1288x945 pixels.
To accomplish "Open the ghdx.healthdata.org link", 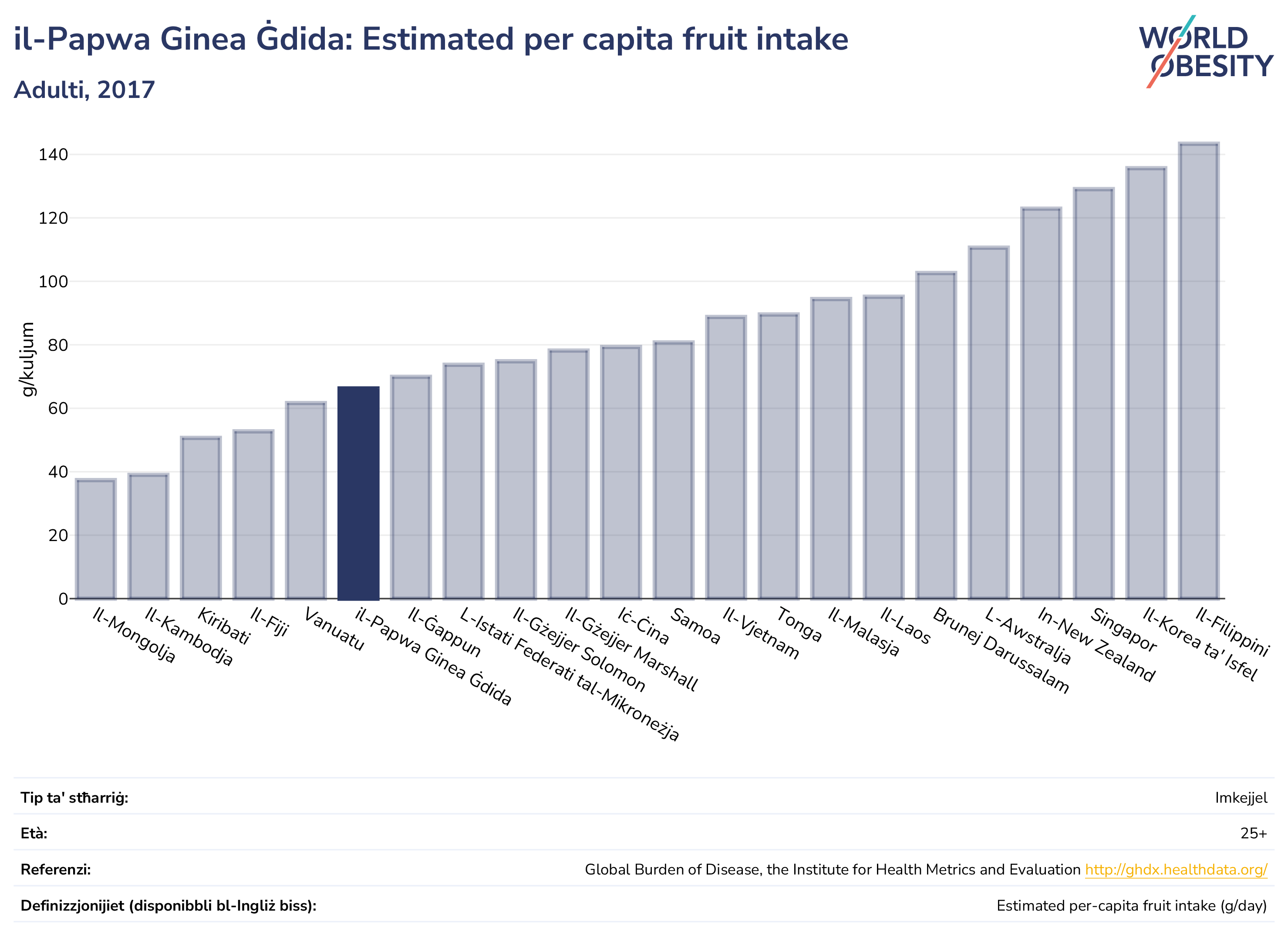I will coord(1176,870).
